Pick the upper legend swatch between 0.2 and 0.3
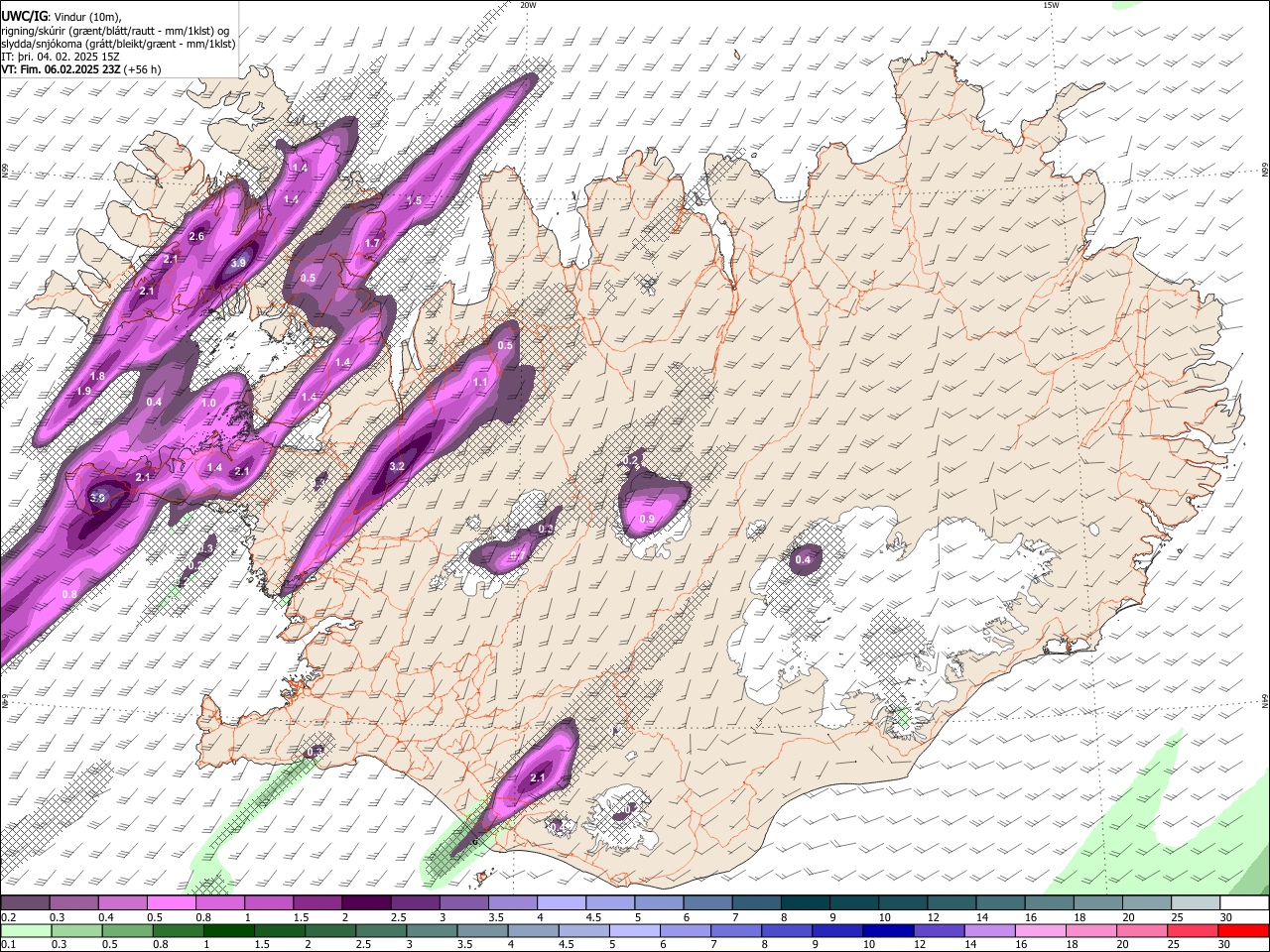The height and width of the screenshot is (952, 1270). [26, 903]
